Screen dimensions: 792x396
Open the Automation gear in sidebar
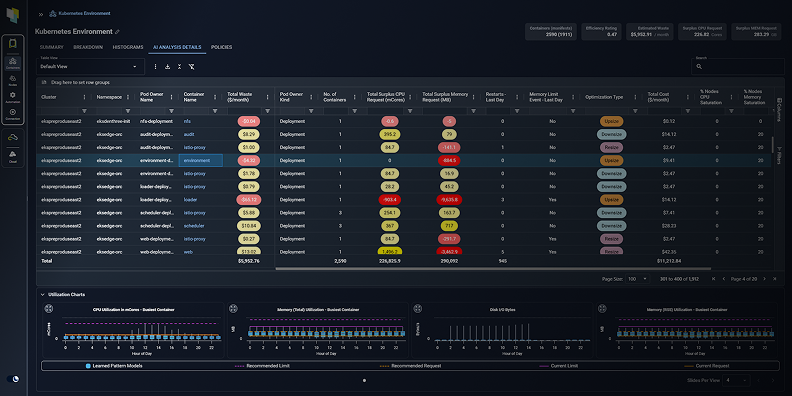(x=13, y=97)
